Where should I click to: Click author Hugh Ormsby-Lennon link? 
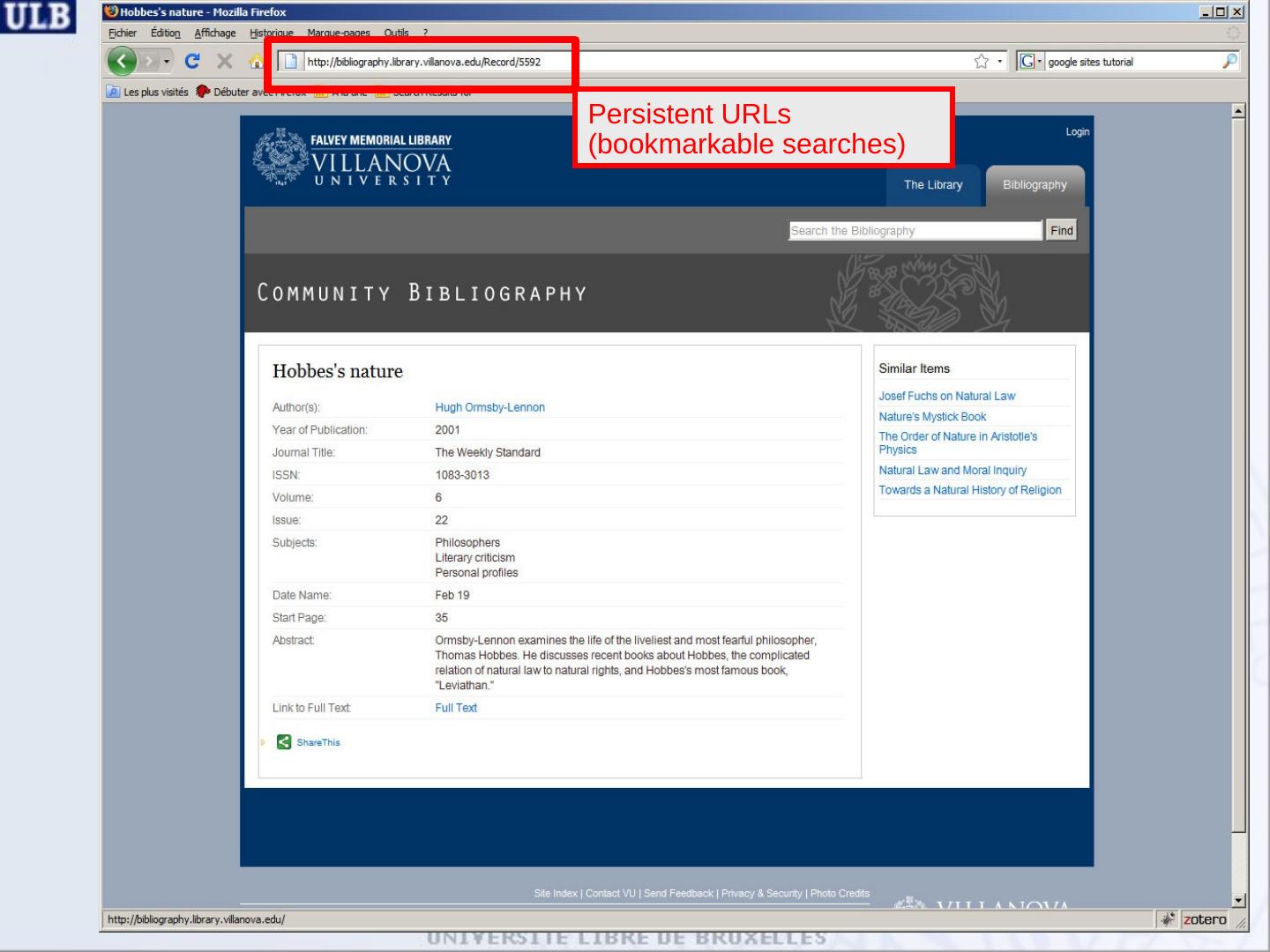click(489, 407)
